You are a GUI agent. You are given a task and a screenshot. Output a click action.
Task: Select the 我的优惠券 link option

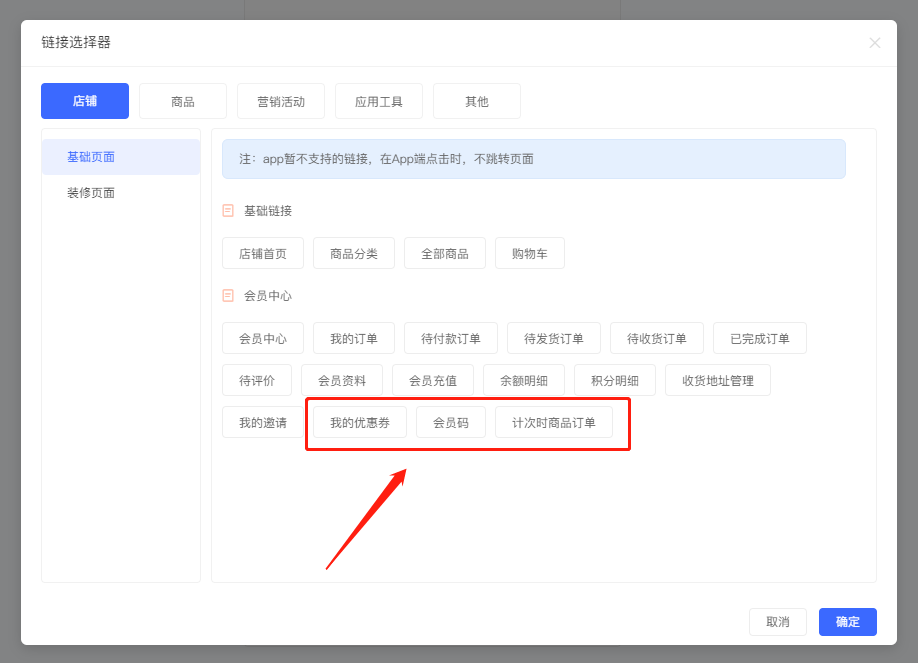click(360, 423)
